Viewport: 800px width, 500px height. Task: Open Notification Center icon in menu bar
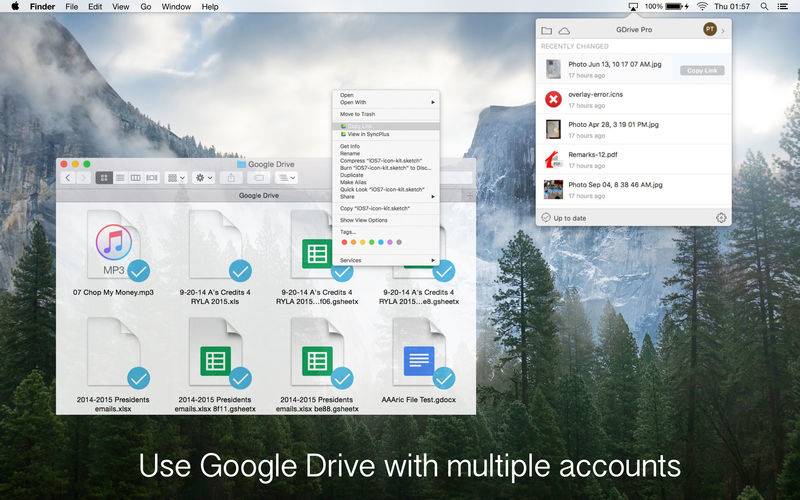click(782, 7)
